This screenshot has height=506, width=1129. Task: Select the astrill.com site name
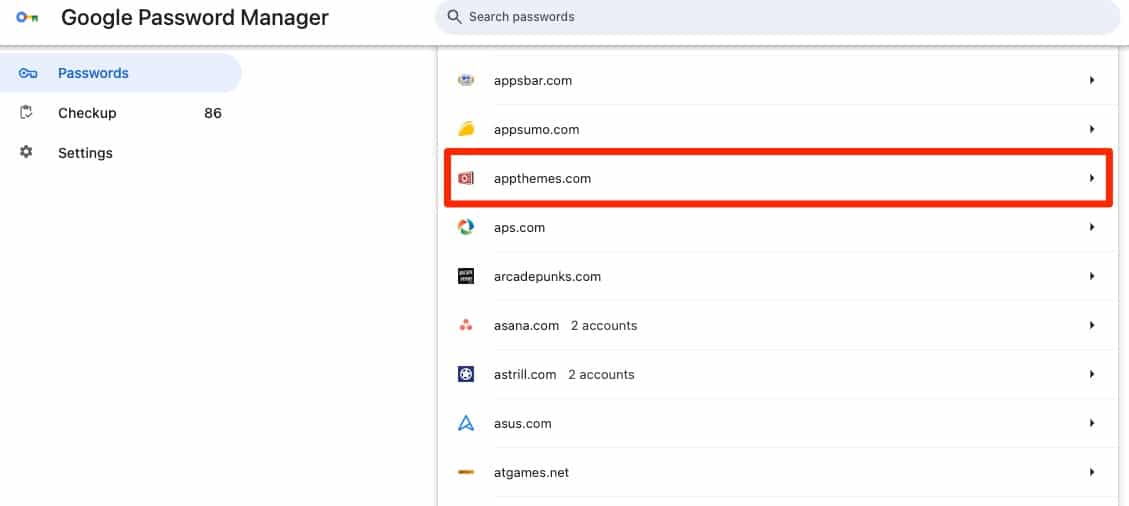pyautogui.click(x=525, y=374)
